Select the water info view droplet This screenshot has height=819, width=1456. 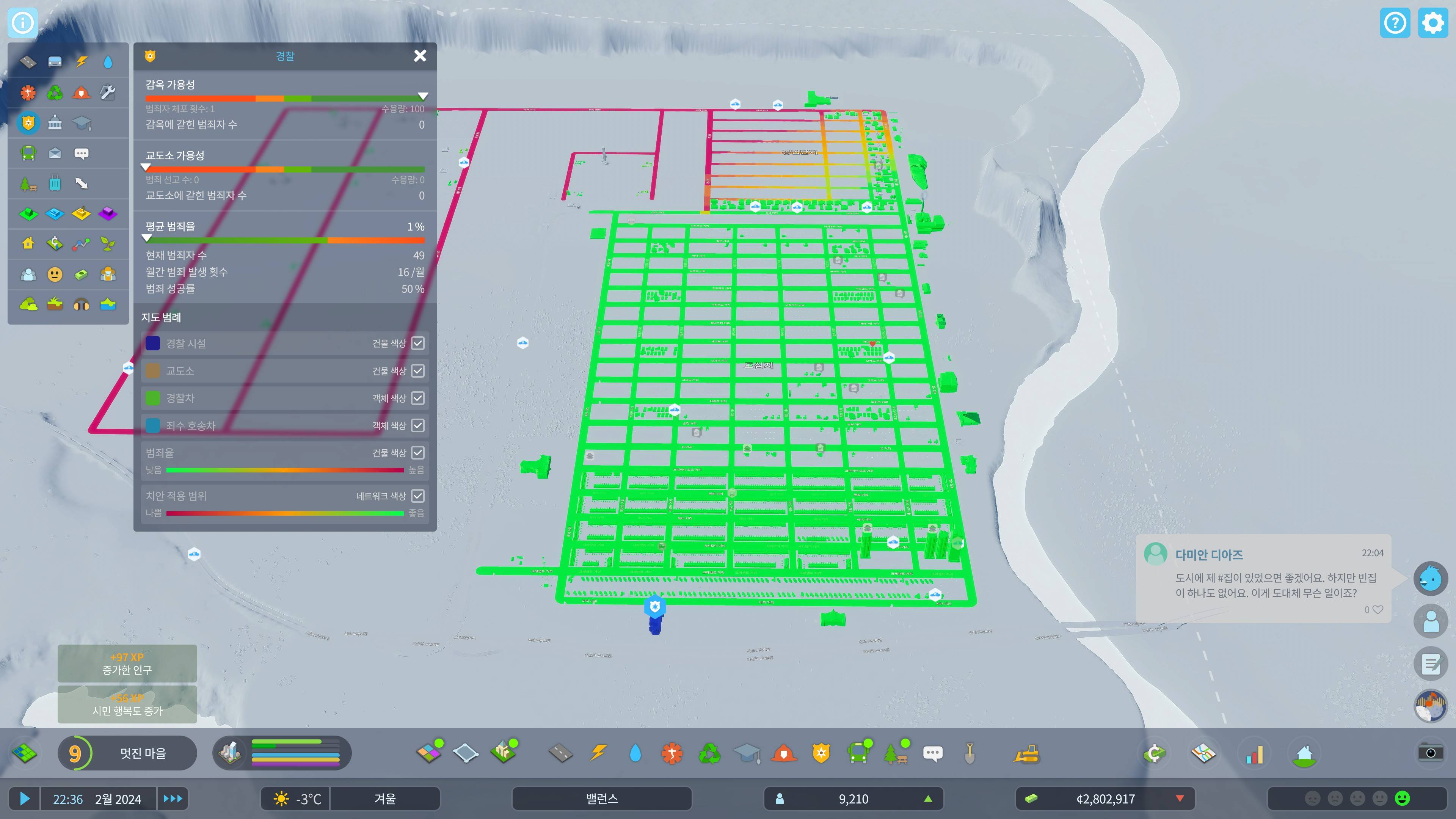pyautogui.click(x=108, y=61)
